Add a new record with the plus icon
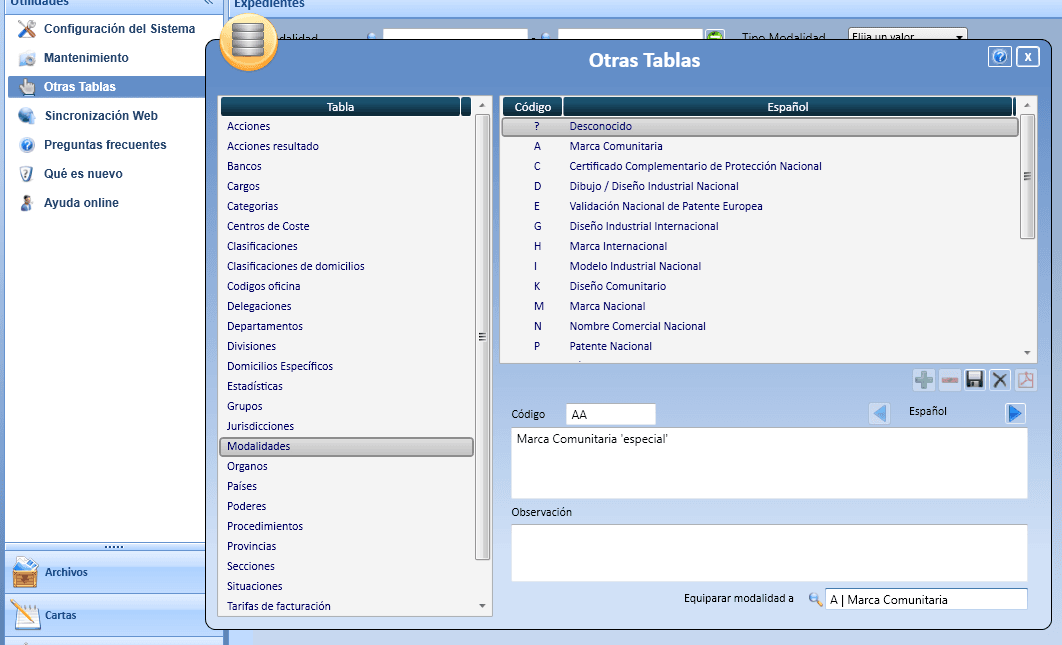 [x=924, y=380]
